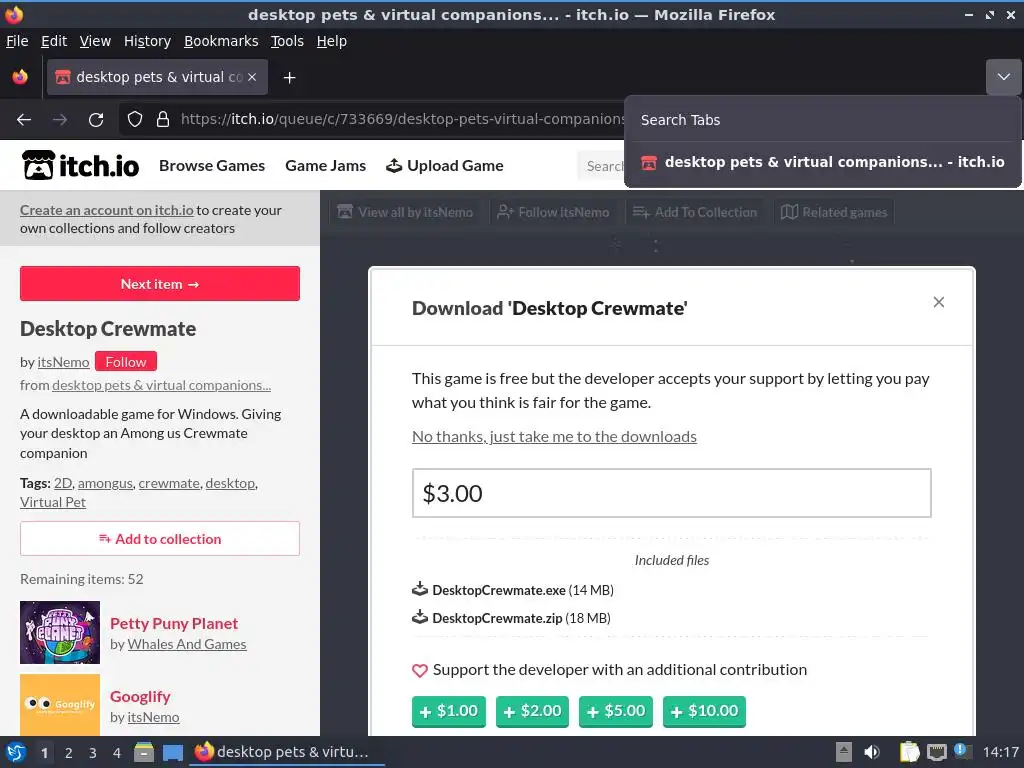Click the heart icon beside Support the developer
1024x768 pixels.
point(420,670)
